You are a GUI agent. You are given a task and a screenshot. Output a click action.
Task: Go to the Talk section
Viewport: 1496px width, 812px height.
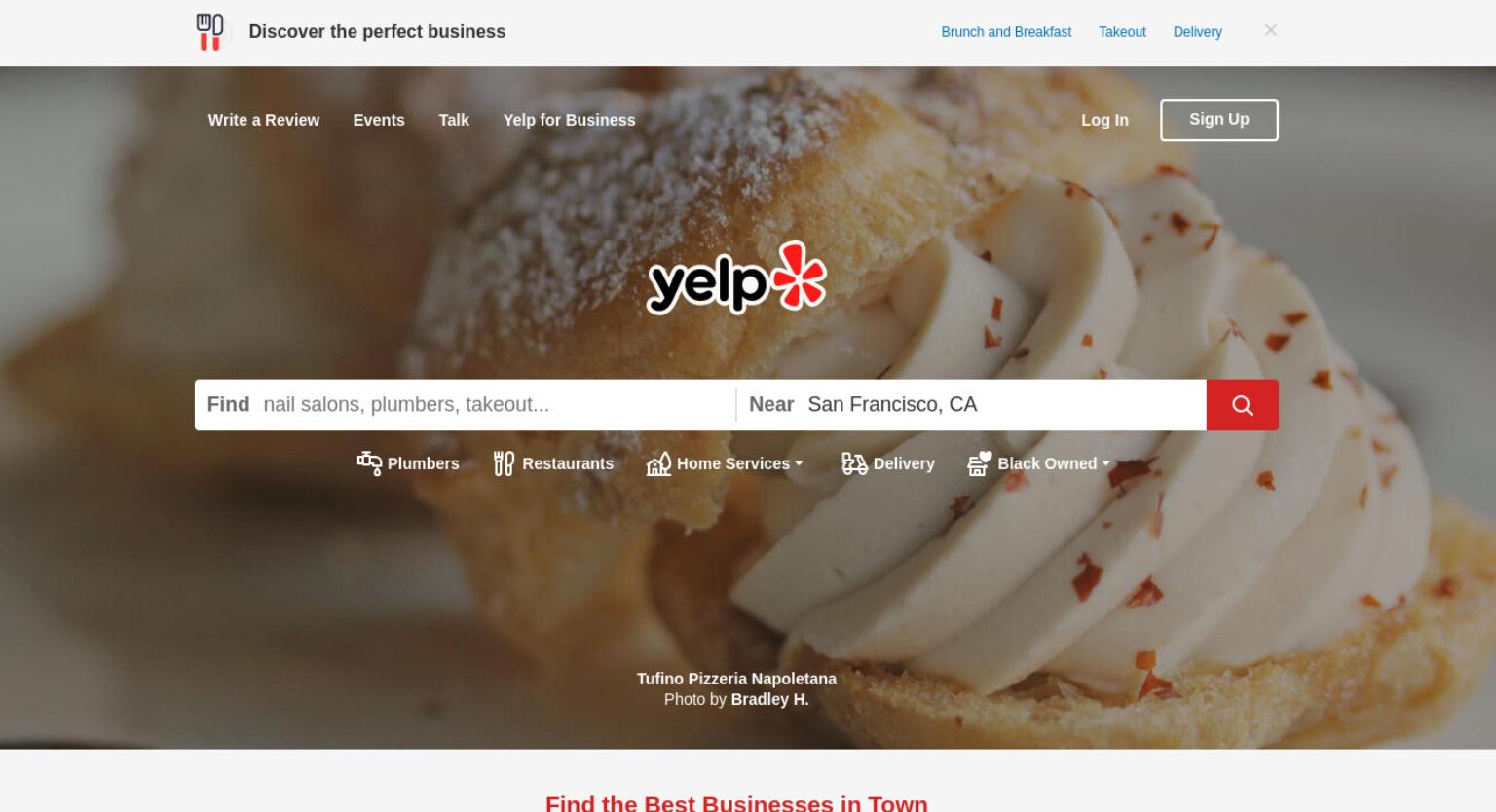454,120
